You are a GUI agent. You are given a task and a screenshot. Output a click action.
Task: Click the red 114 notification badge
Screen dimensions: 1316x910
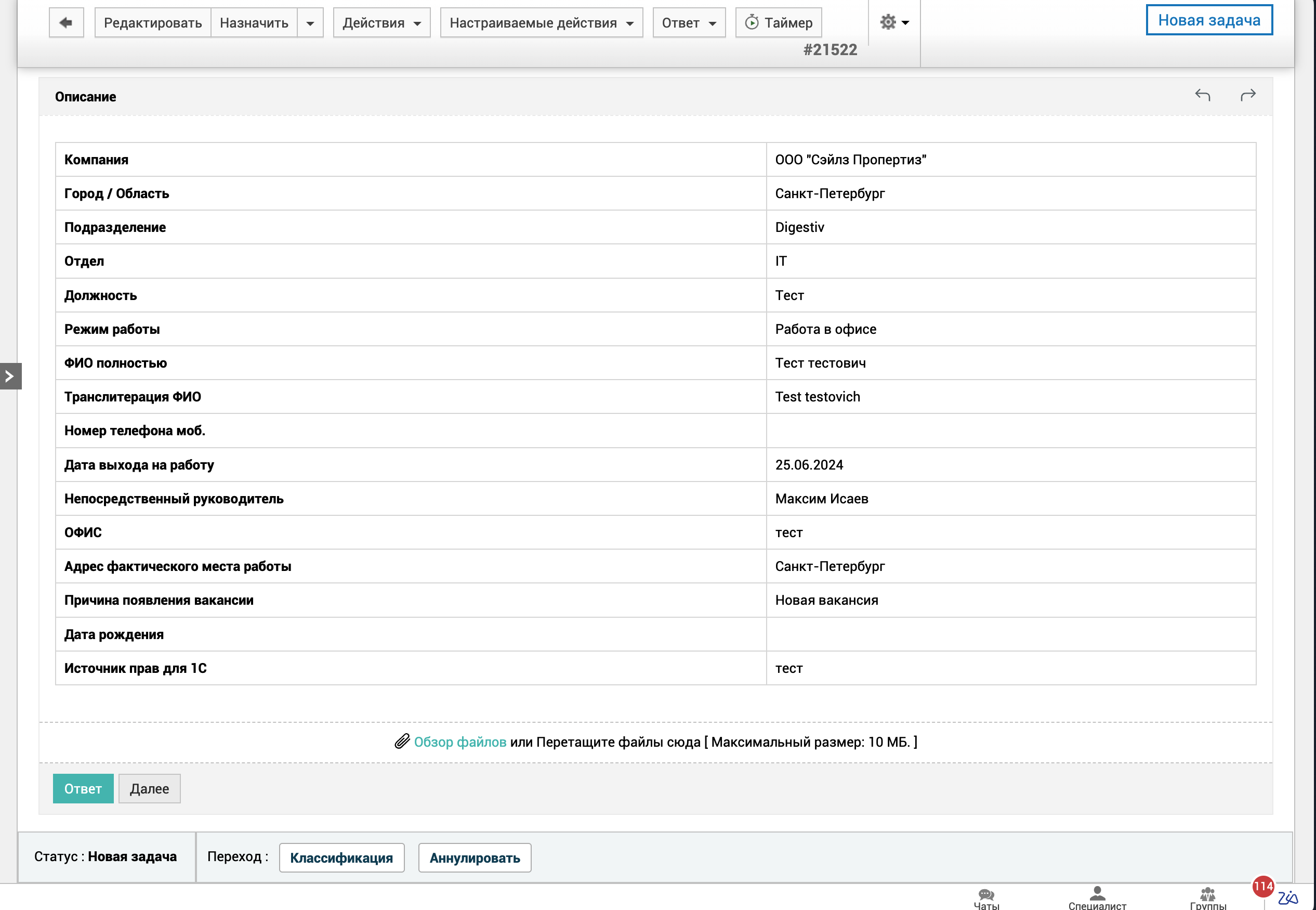click(x=1262, y=886)
